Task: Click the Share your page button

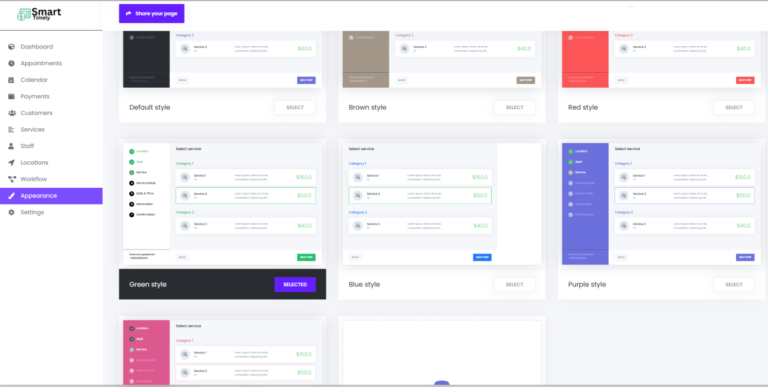Action: click(x=151, y=14)
